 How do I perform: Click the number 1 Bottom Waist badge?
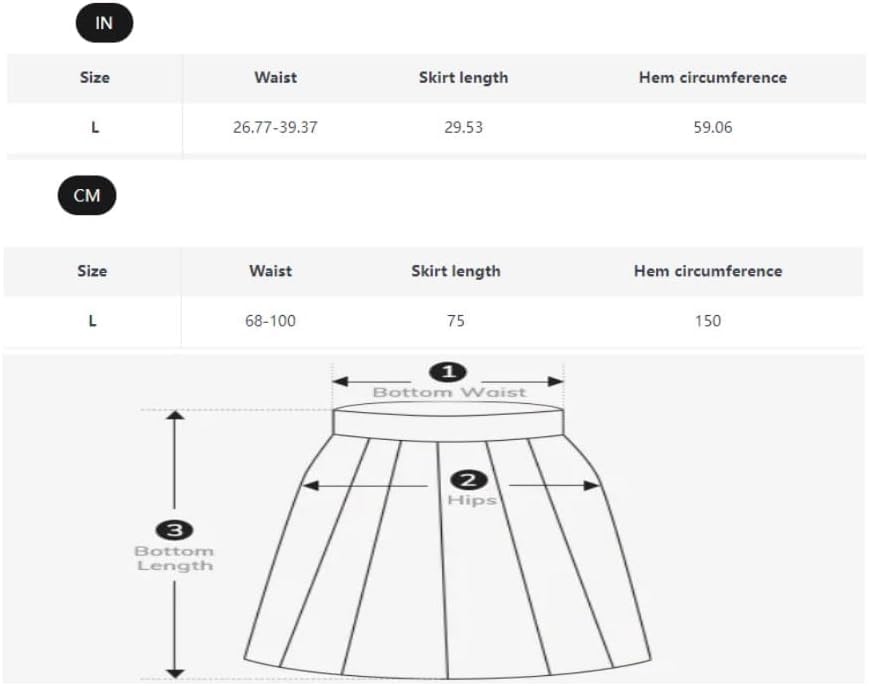[x=448, y=372]
